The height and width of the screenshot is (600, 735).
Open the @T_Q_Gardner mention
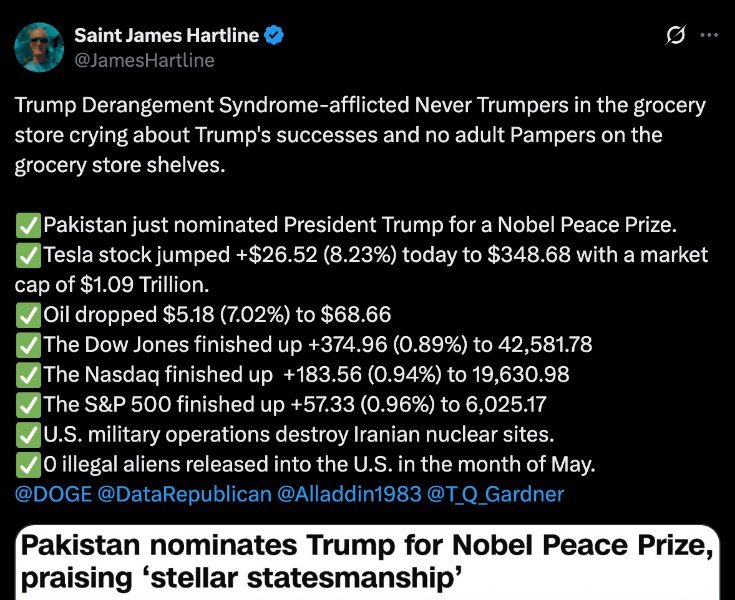(495, 494)
